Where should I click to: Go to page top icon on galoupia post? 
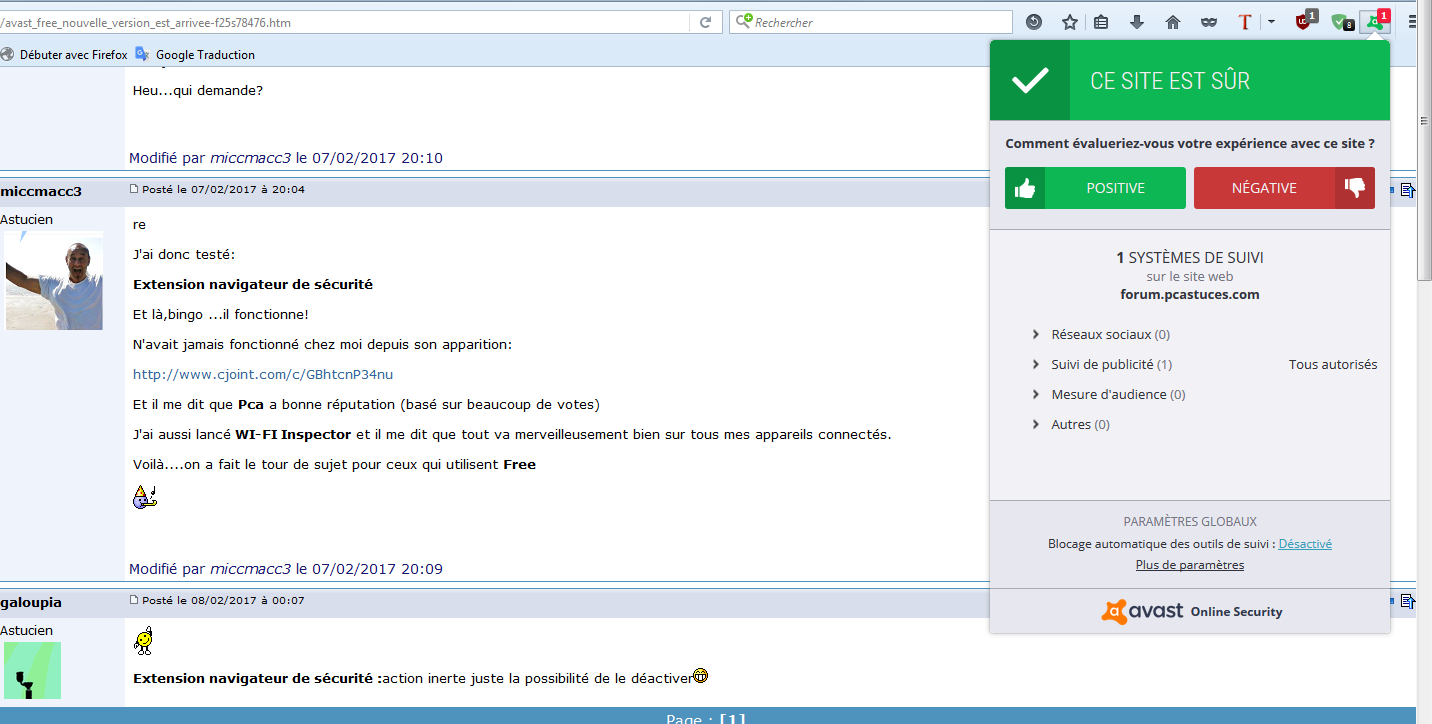(1407, 601)
